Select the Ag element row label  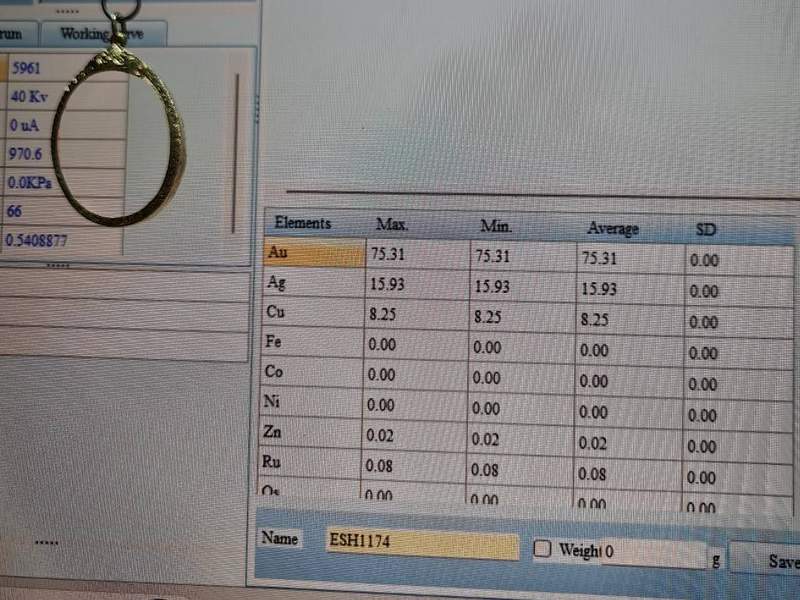coord(314,283)
